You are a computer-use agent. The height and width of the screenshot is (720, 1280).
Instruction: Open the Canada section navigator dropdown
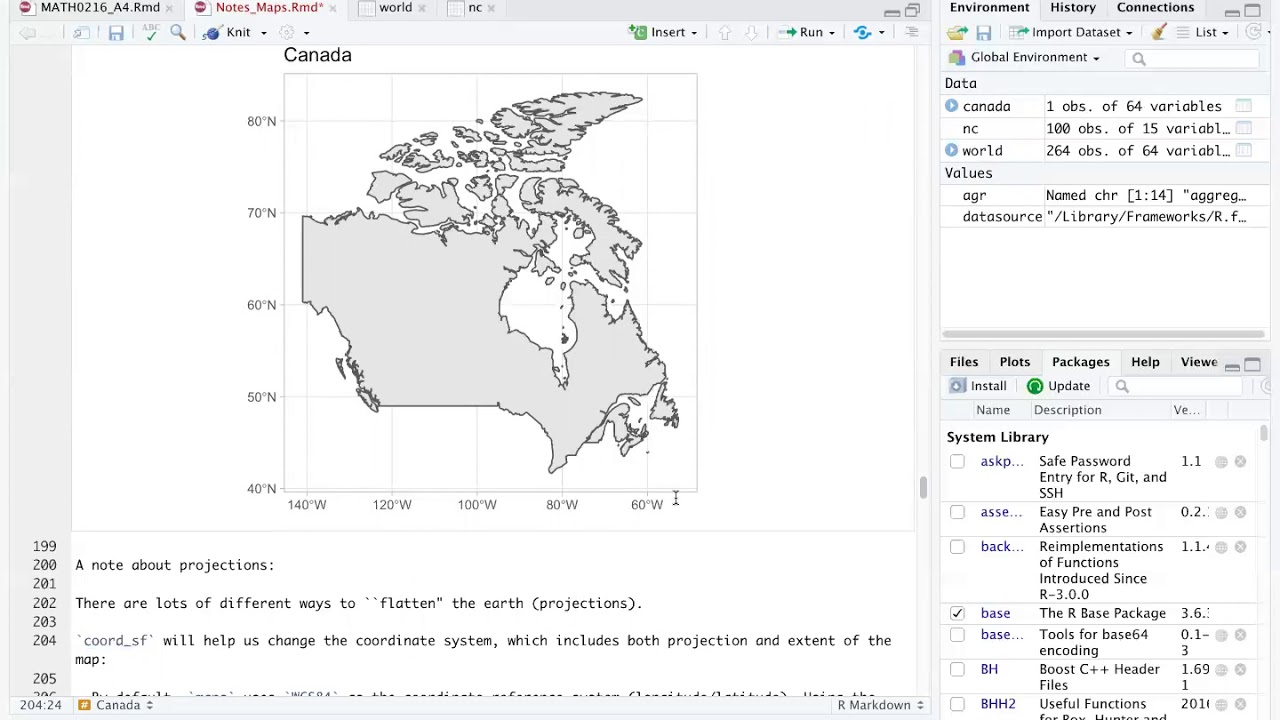[118, 705]
